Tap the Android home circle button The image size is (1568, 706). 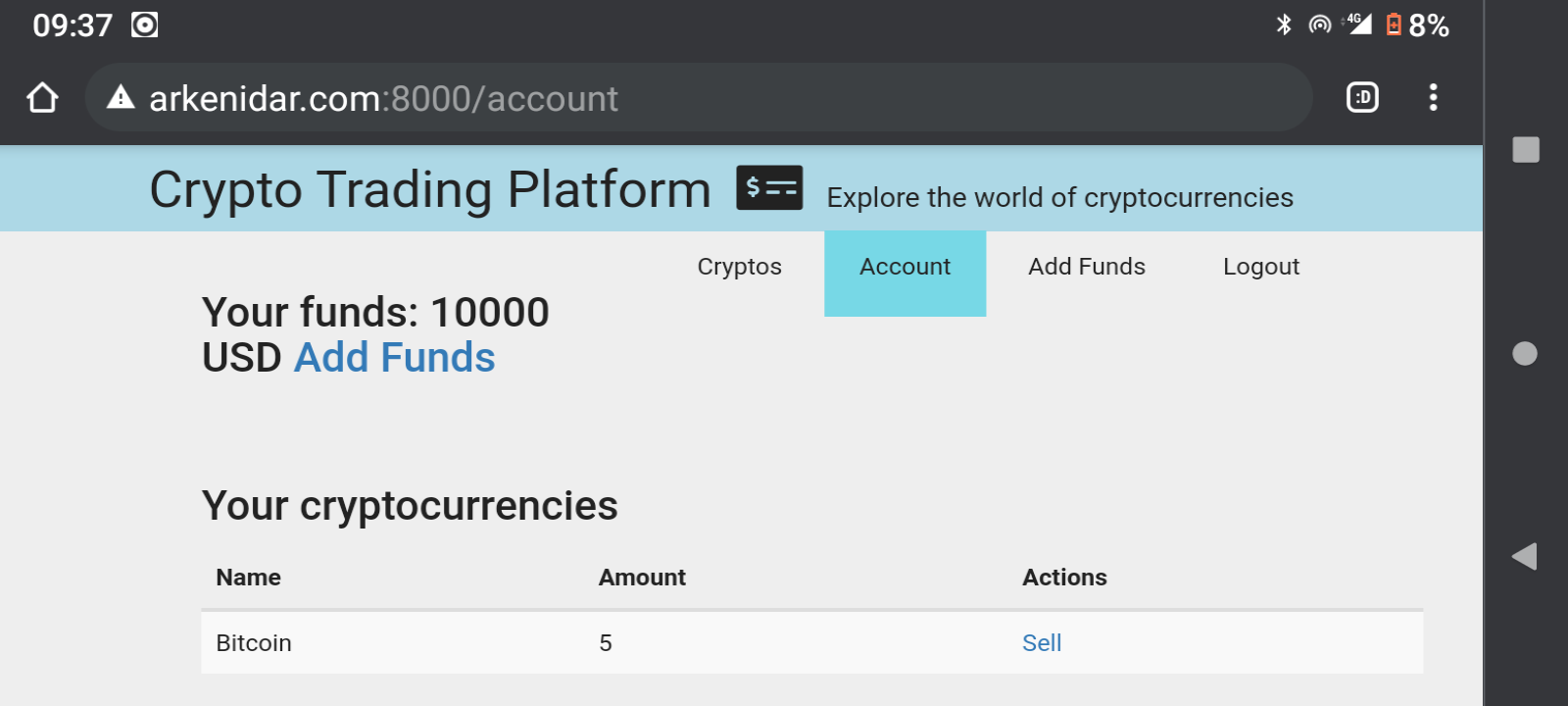point(1525,353)
